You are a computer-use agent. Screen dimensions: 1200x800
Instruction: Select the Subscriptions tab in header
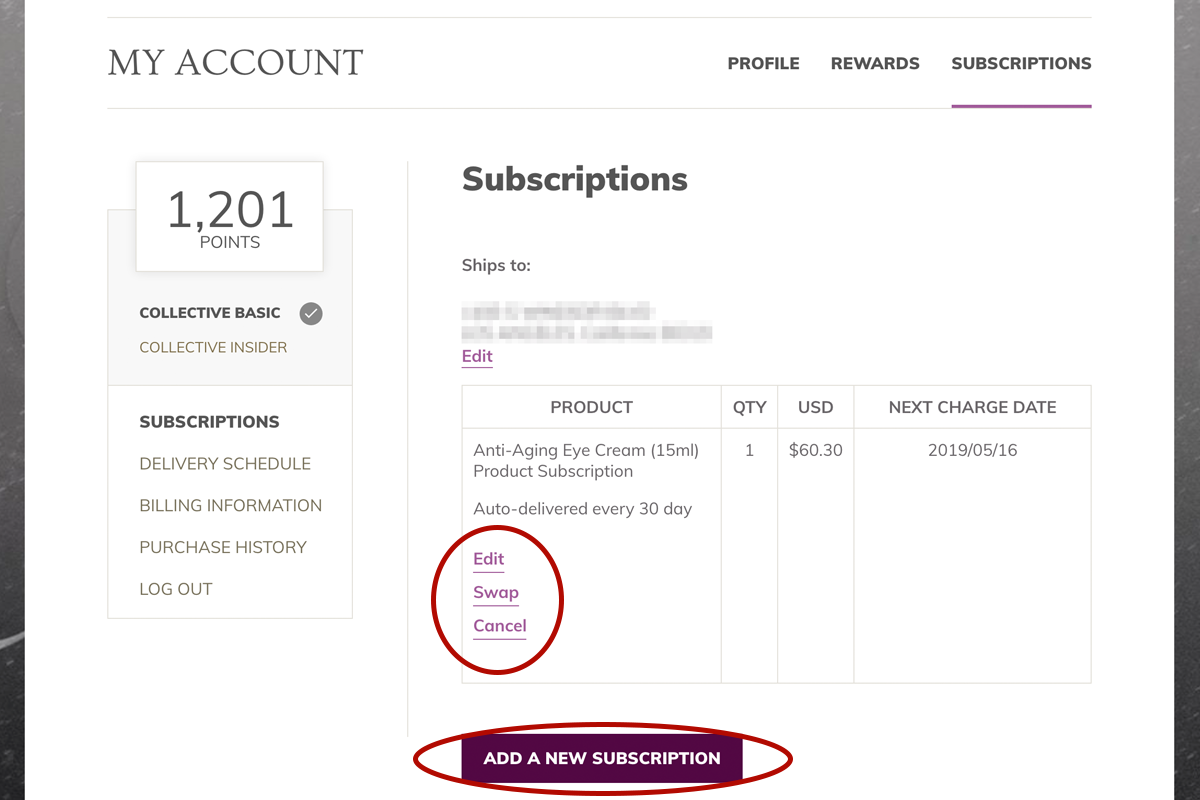1021,63
